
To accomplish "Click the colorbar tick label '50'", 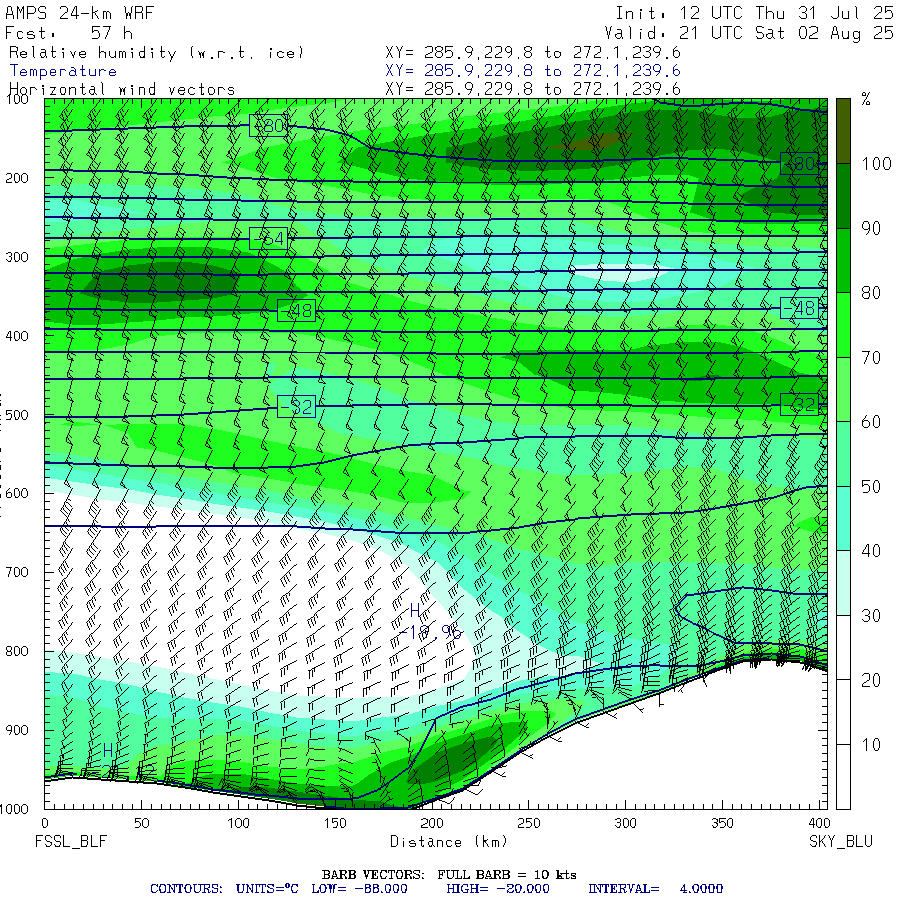I will click(x=871, y=487).
